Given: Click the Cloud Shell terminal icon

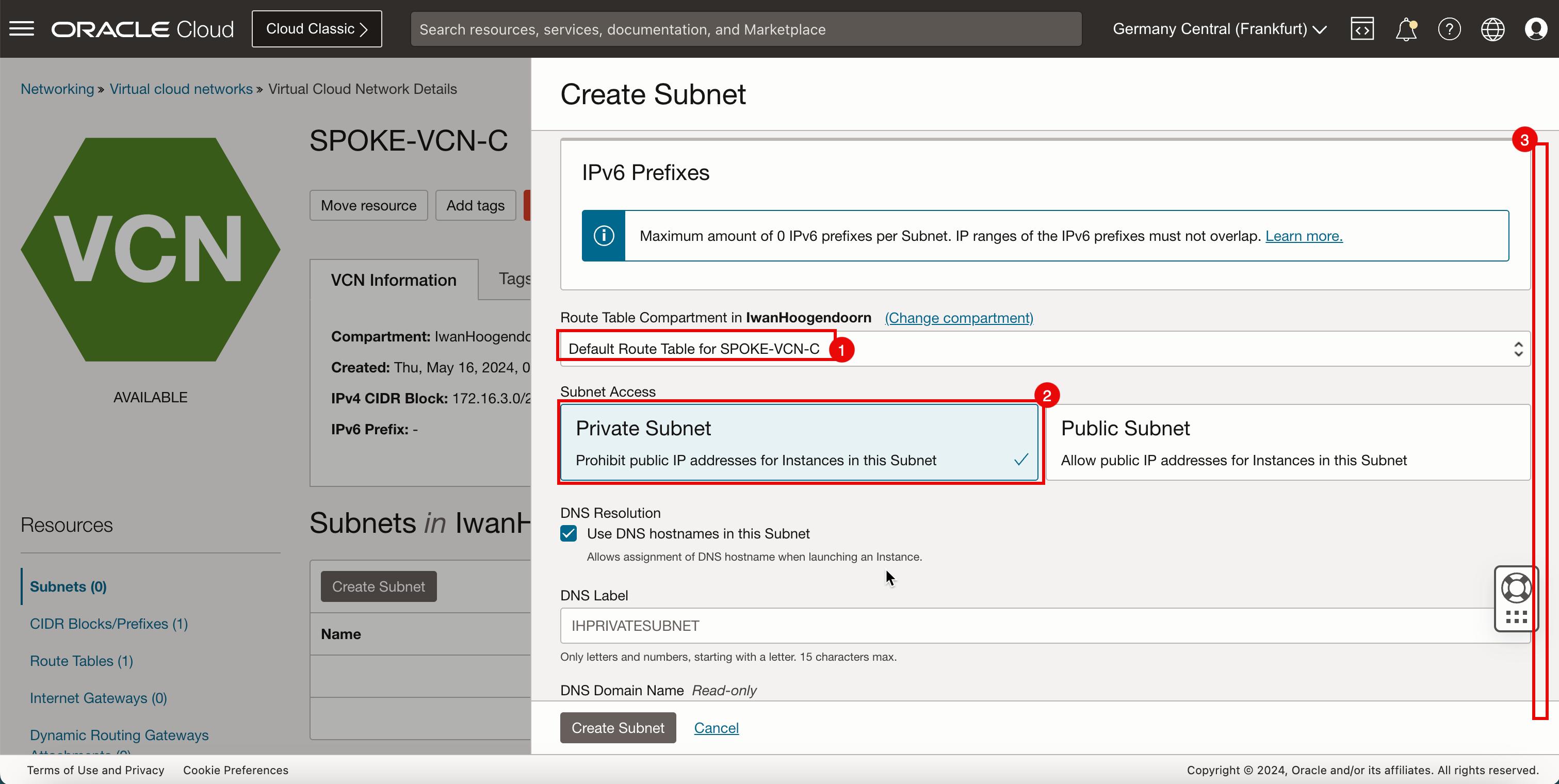Looking at the screenshot, I should click(1362, 29).
